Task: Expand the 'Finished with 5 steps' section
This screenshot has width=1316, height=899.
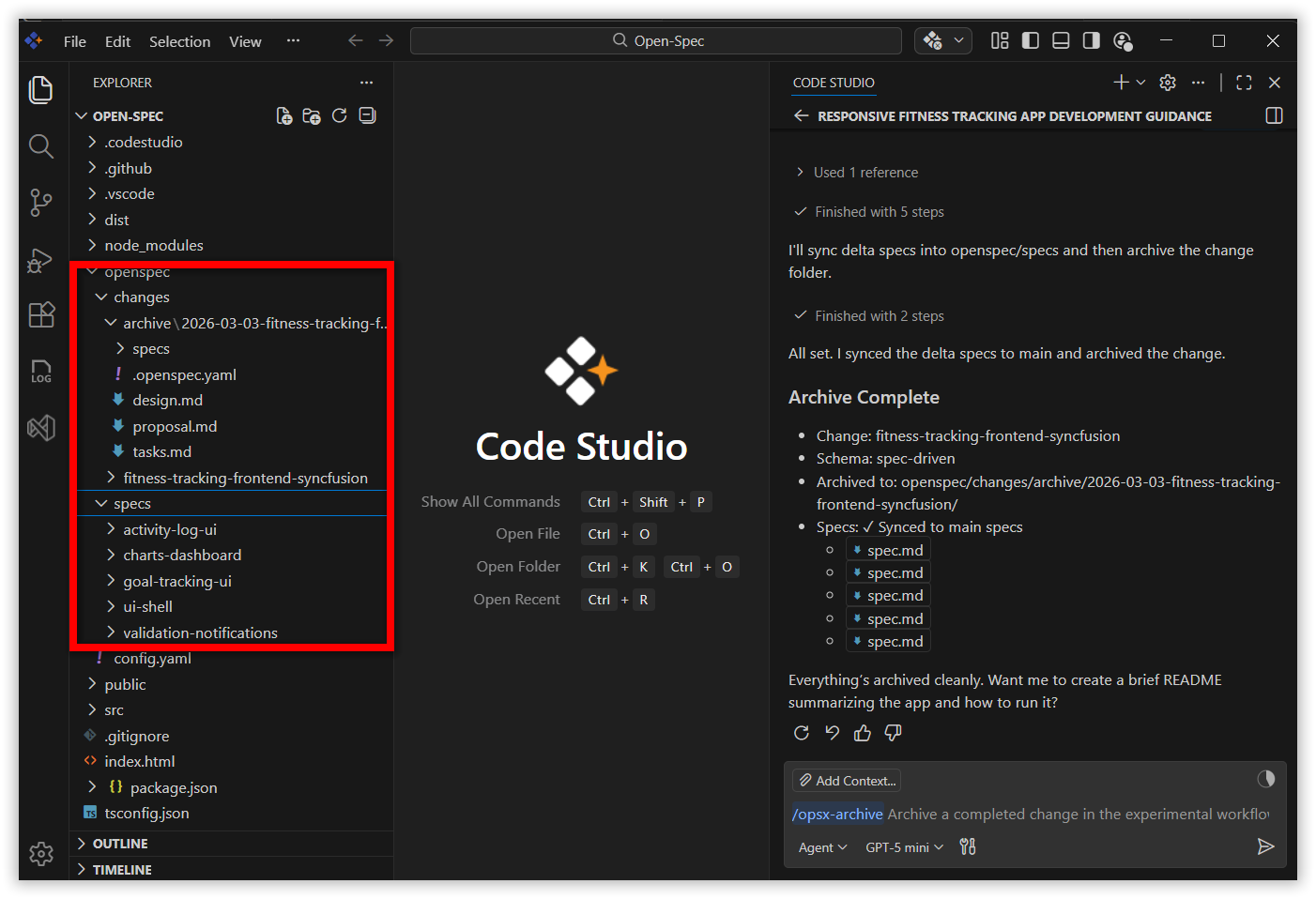Action: coord(868,212)
